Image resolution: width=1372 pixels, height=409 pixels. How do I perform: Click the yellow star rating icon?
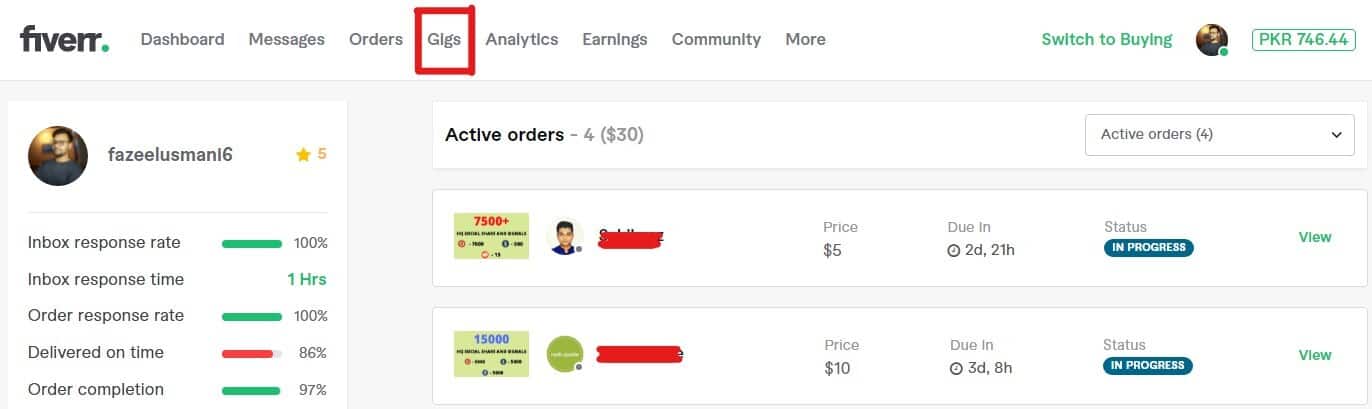[x=303, y=155]
